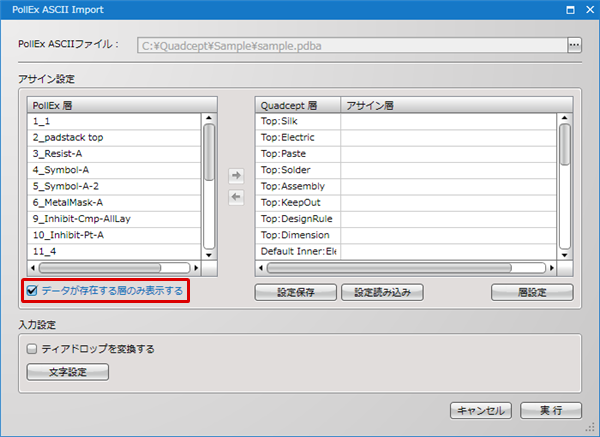Click PollEx list horizontal scrollbar thumb
600x437 pixels.
click(100, 268)
